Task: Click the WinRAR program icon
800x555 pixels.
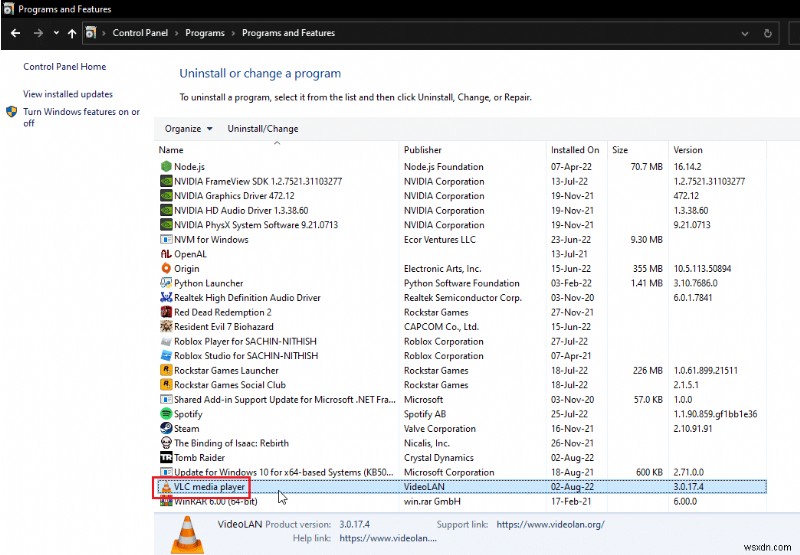Action: (x=166, y=501)
